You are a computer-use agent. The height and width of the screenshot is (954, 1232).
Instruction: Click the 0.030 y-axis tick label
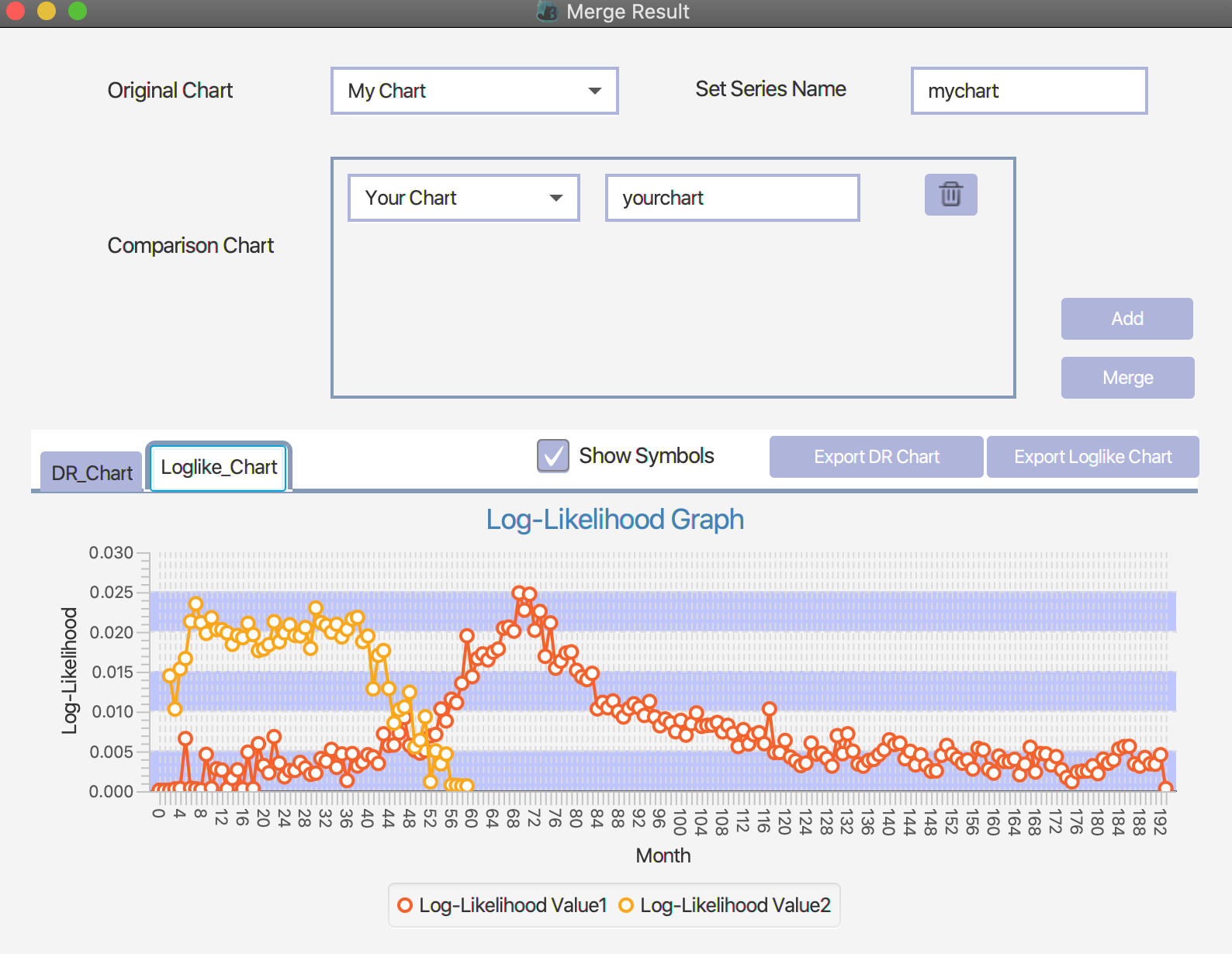pyautogui.click(x=111, y=553)
